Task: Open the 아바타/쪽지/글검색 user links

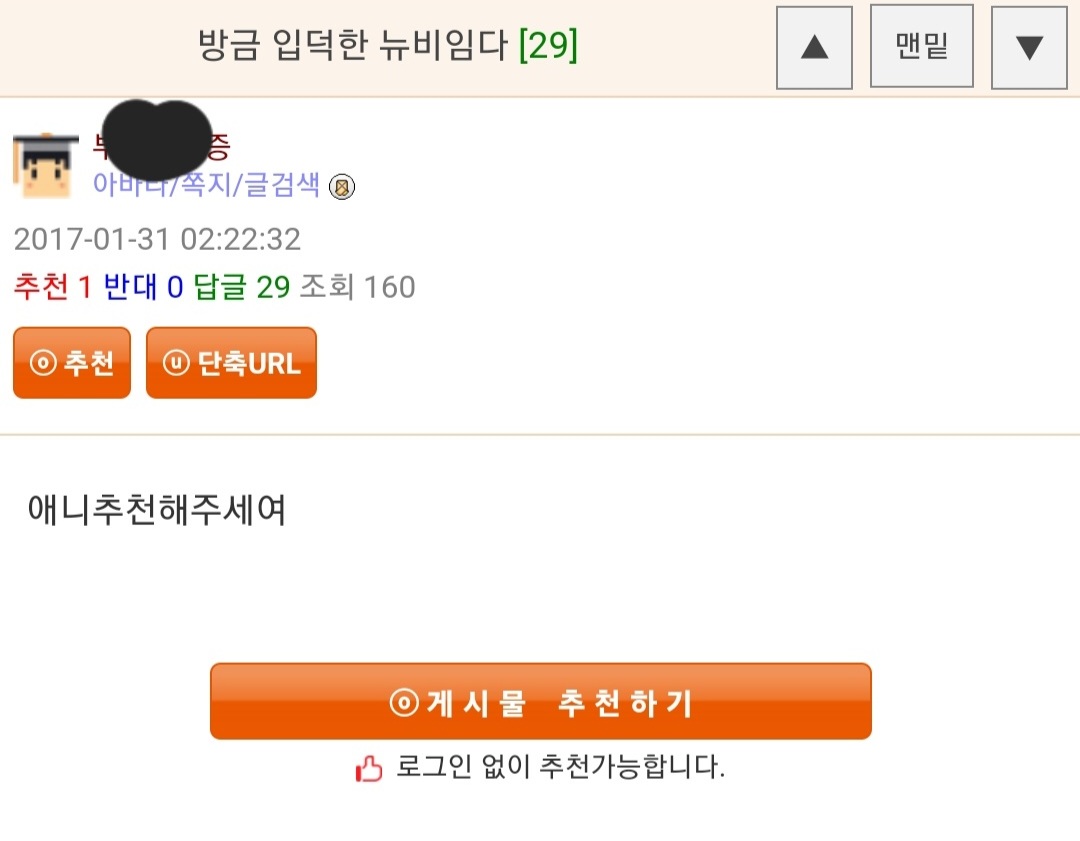Action: click(206, 184)
